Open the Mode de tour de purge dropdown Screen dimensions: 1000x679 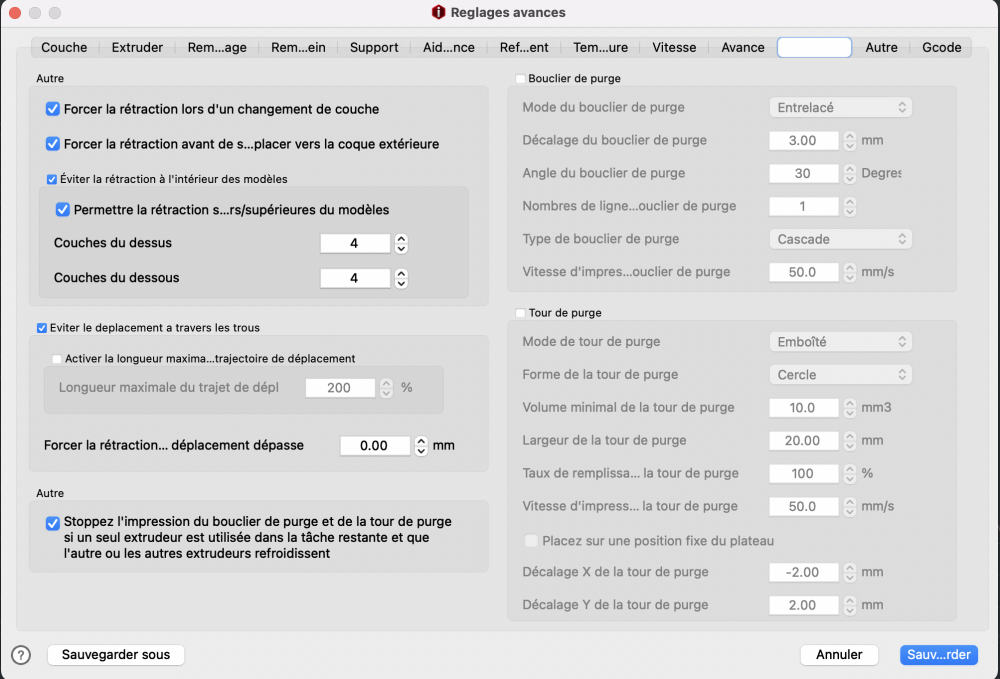pyautogui.click(x=841, y=342)
